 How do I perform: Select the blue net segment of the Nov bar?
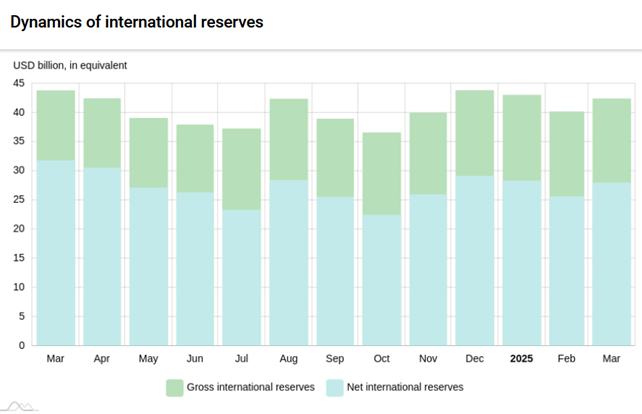point(428,269)
